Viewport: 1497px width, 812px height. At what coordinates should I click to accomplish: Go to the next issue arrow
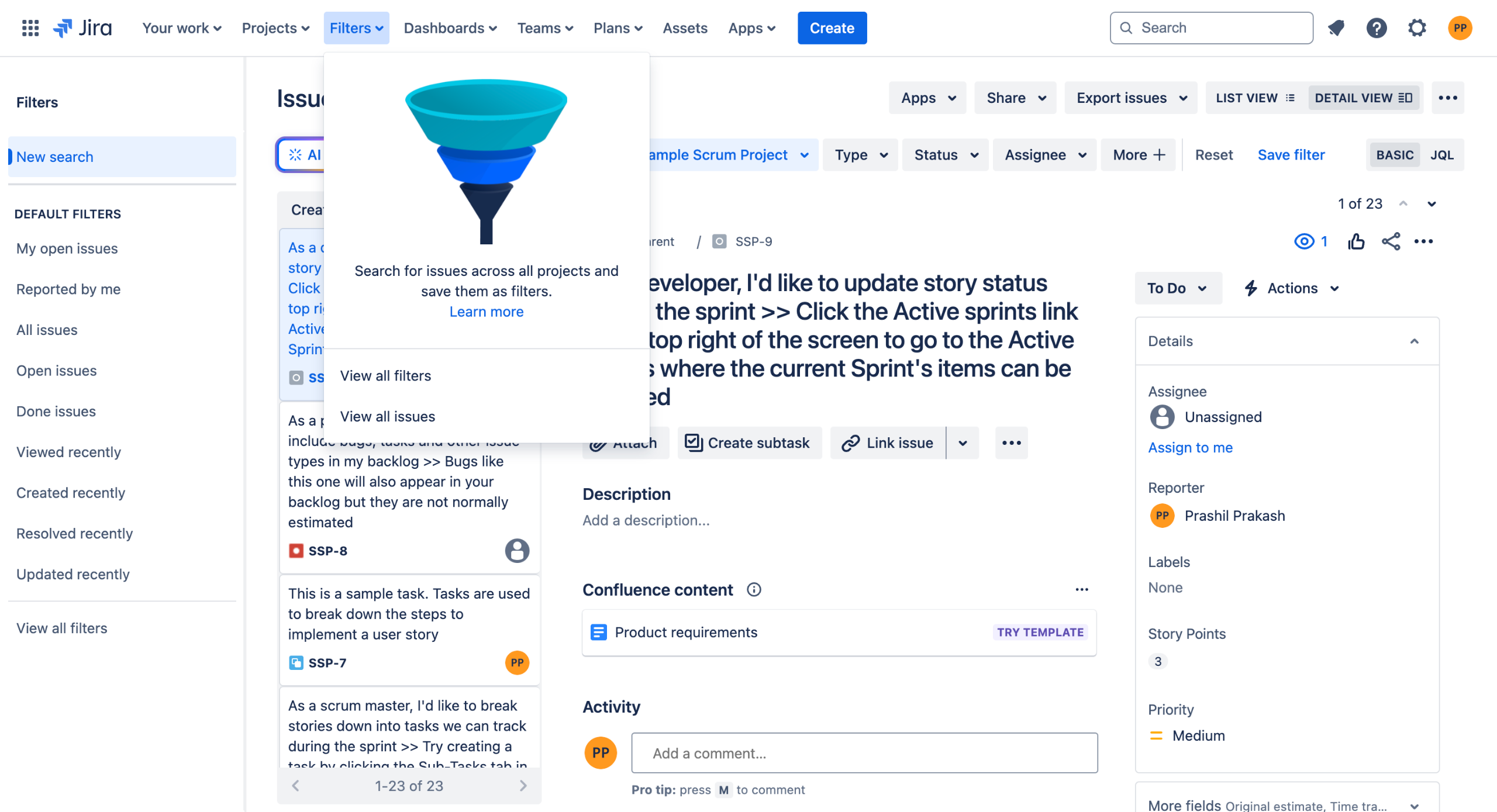[1432, 204]
